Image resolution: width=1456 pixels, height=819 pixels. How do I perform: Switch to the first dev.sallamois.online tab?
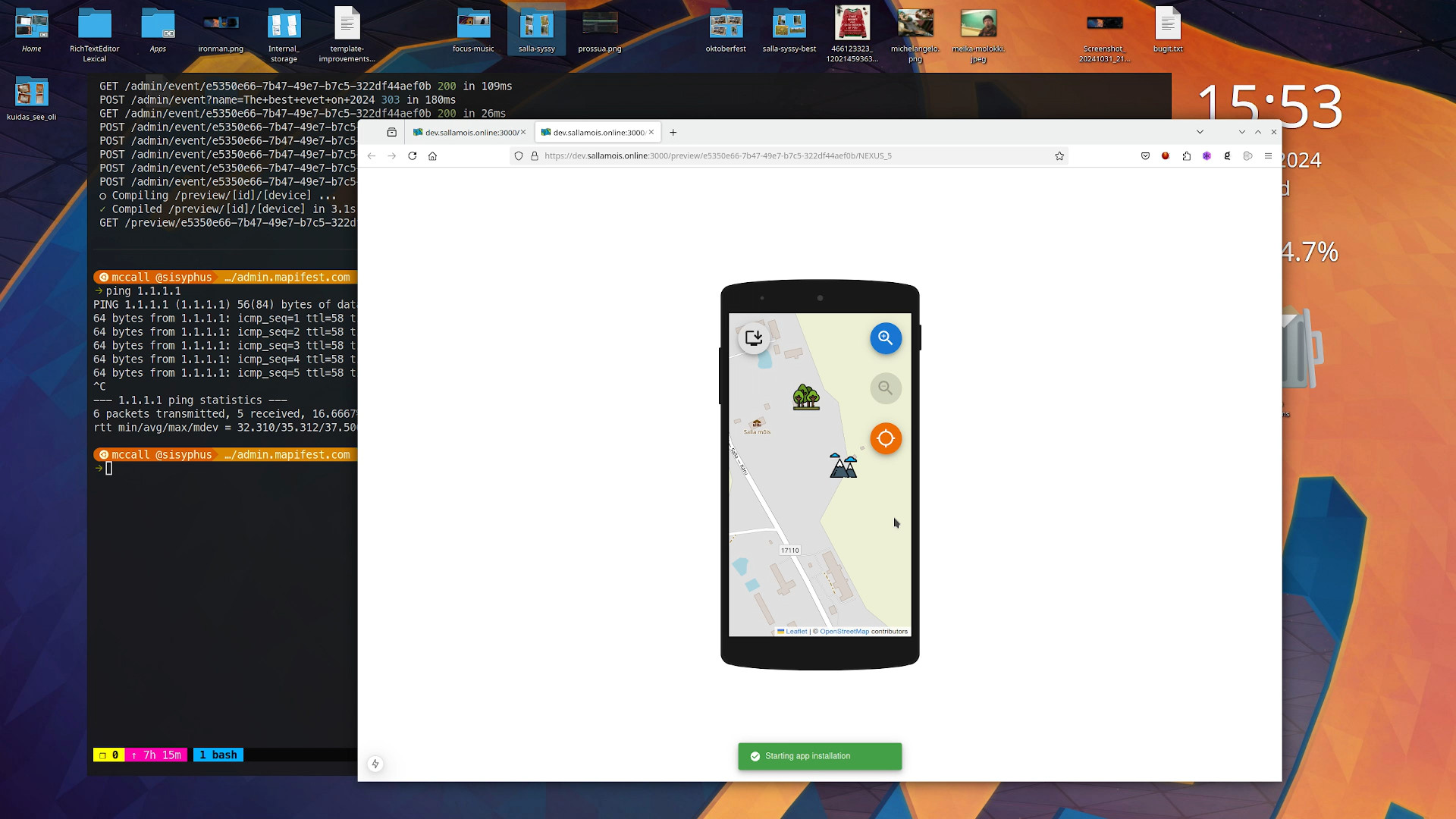click(x=466, y=131)
